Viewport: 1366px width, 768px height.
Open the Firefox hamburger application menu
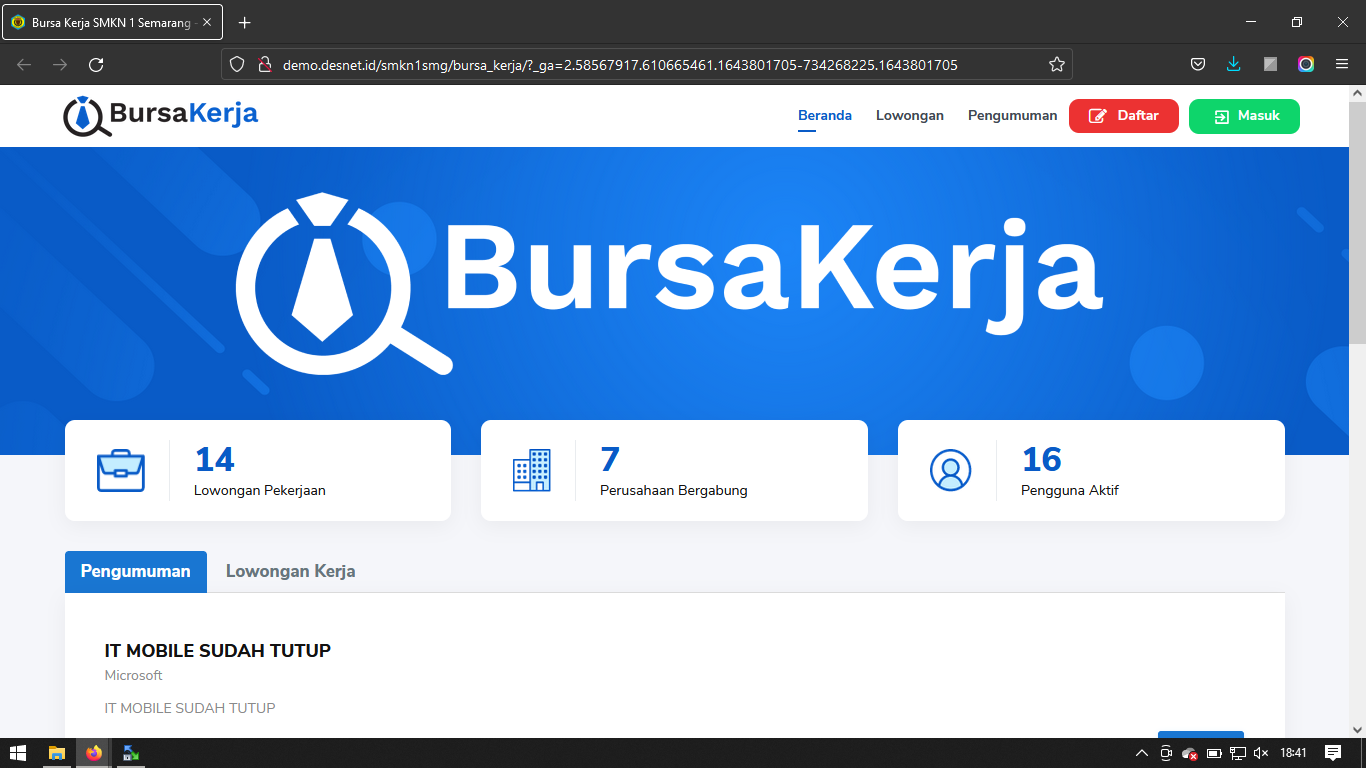(1342, 65)
